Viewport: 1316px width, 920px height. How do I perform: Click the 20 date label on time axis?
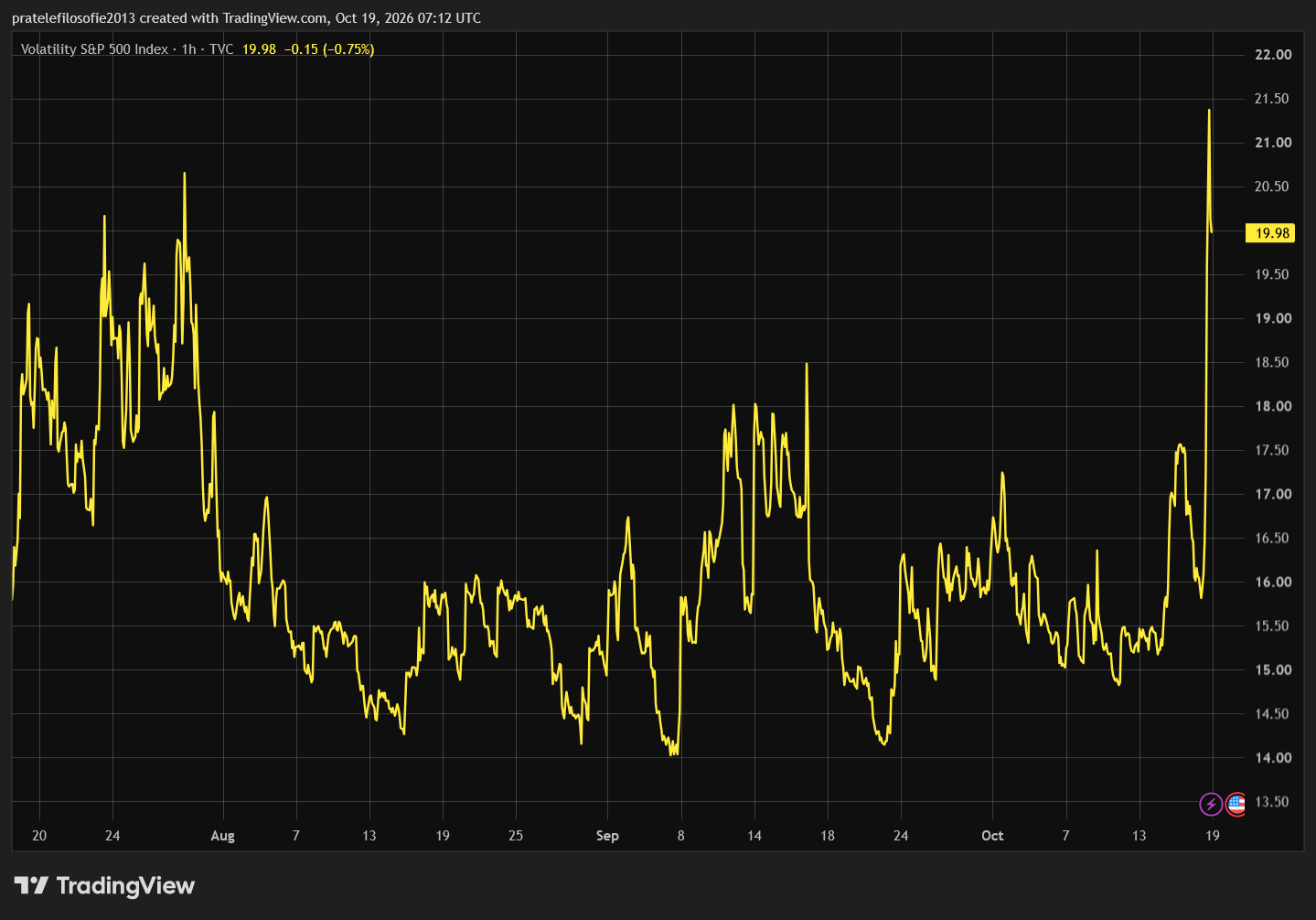coord(39,836)
